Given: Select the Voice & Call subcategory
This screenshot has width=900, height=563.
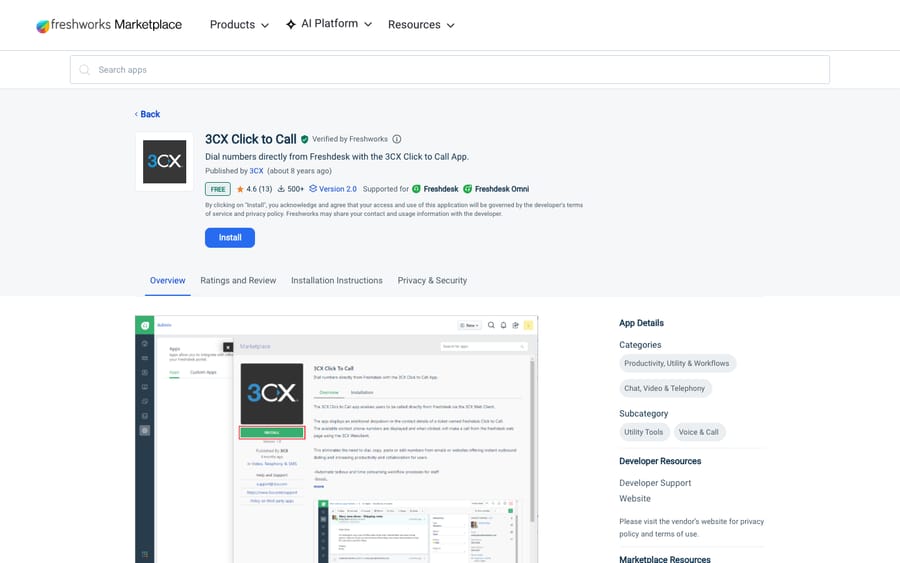Looking at the screenshot, I should coord(699,432).
